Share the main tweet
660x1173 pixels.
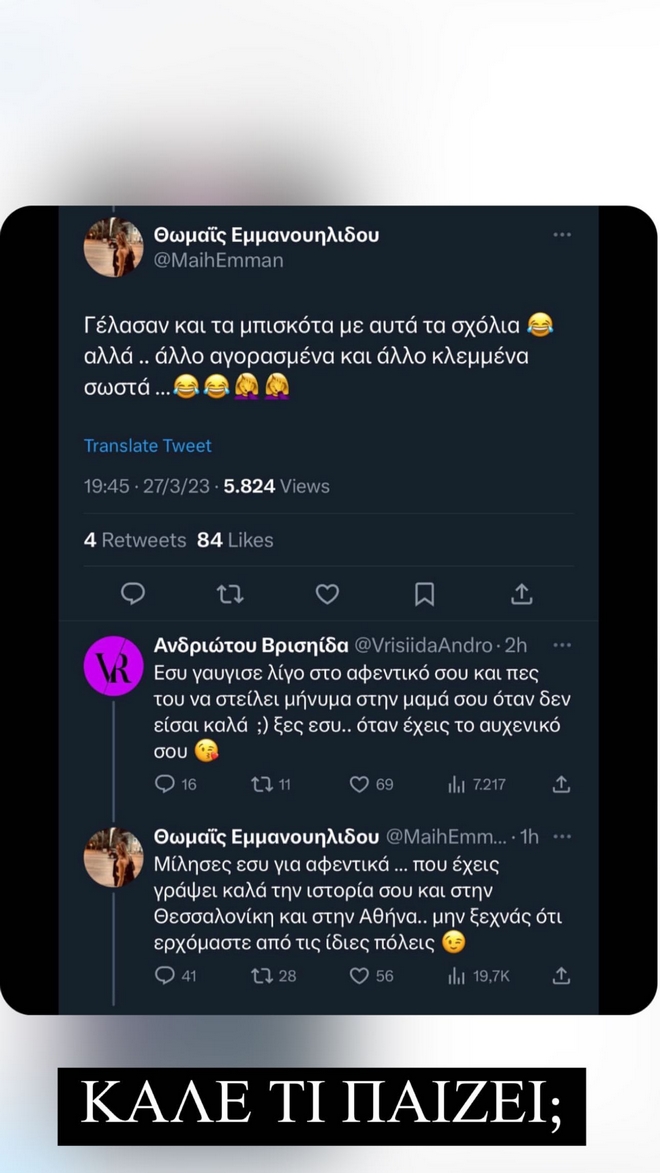(521, 594)
